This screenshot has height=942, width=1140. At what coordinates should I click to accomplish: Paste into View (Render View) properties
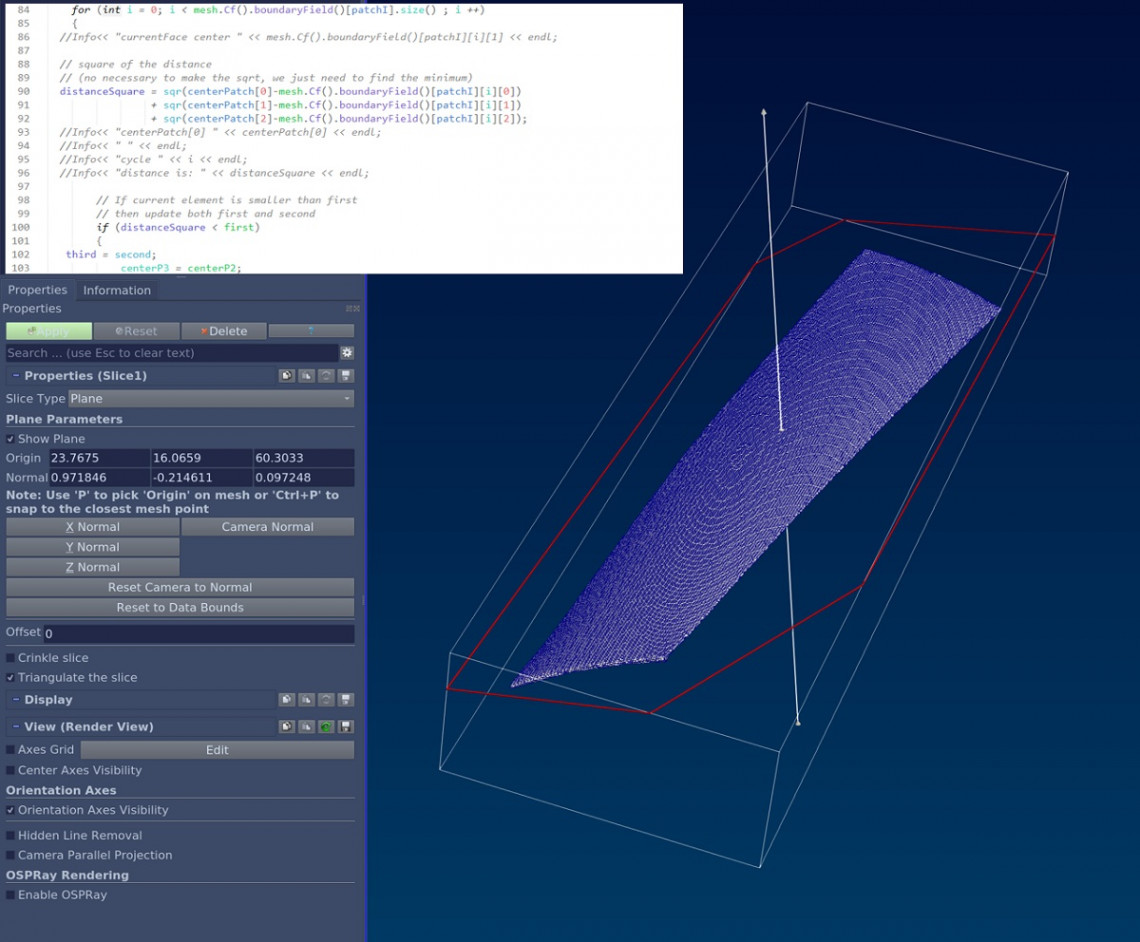pyautogui.click(x=307, y=727)
